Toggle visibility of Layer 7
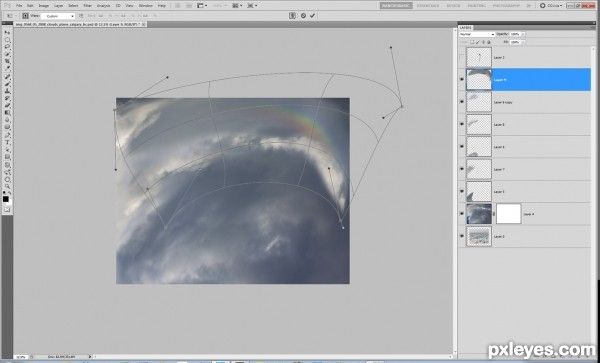The image size is (600, 363). click(461, 169)
